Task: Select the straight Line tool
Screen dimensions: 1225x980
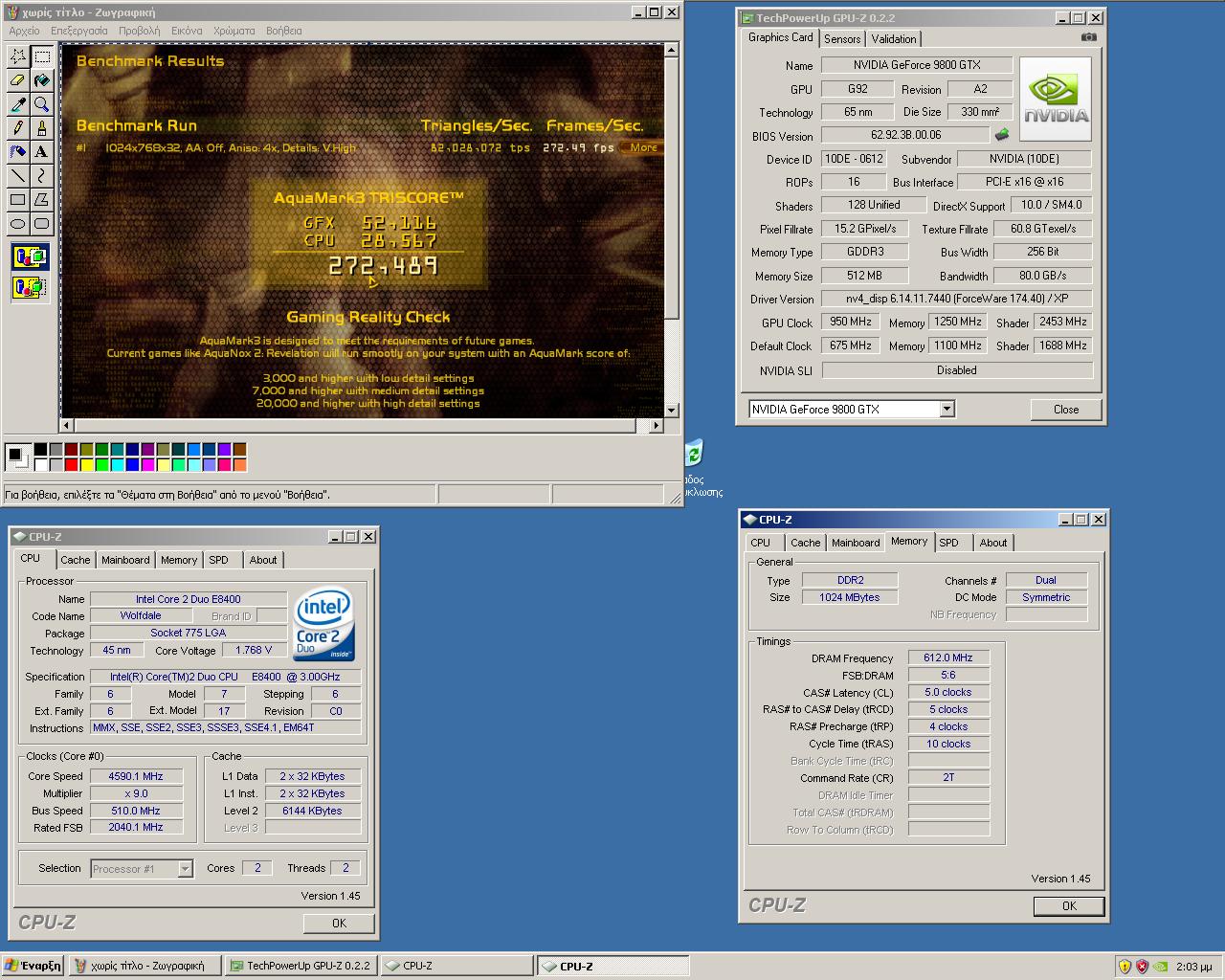Action: pos(18,176)
